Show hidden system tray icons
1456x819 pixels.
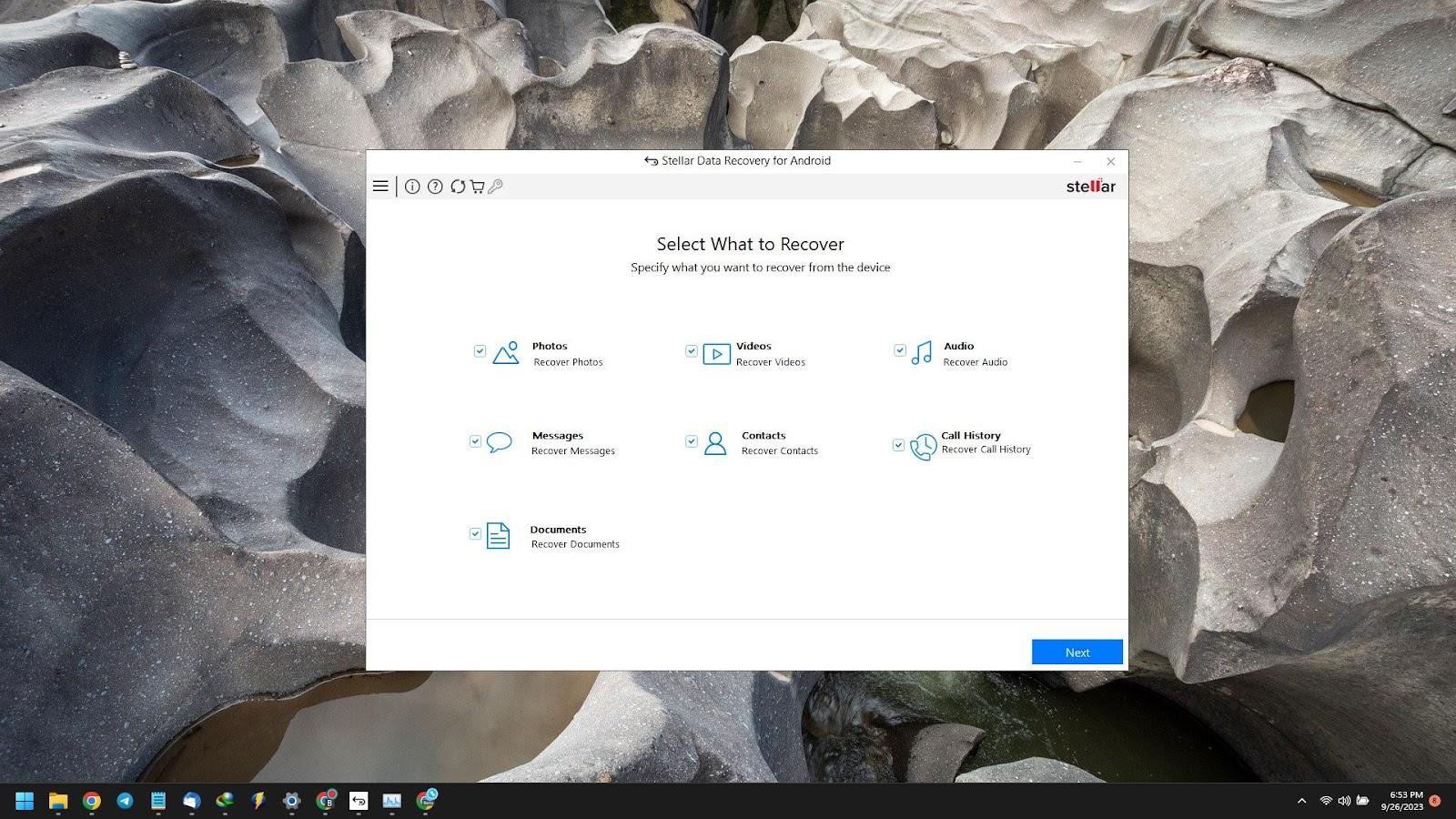[1301, 801]
